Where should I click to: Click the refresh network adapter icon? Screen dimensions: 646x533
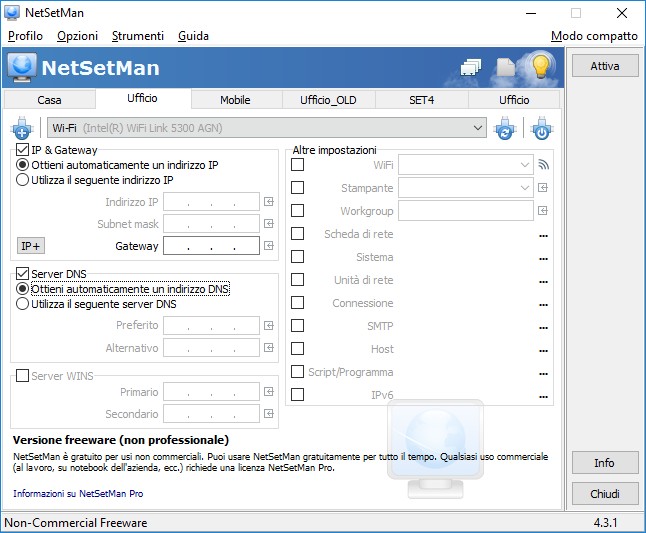[505, 128]
